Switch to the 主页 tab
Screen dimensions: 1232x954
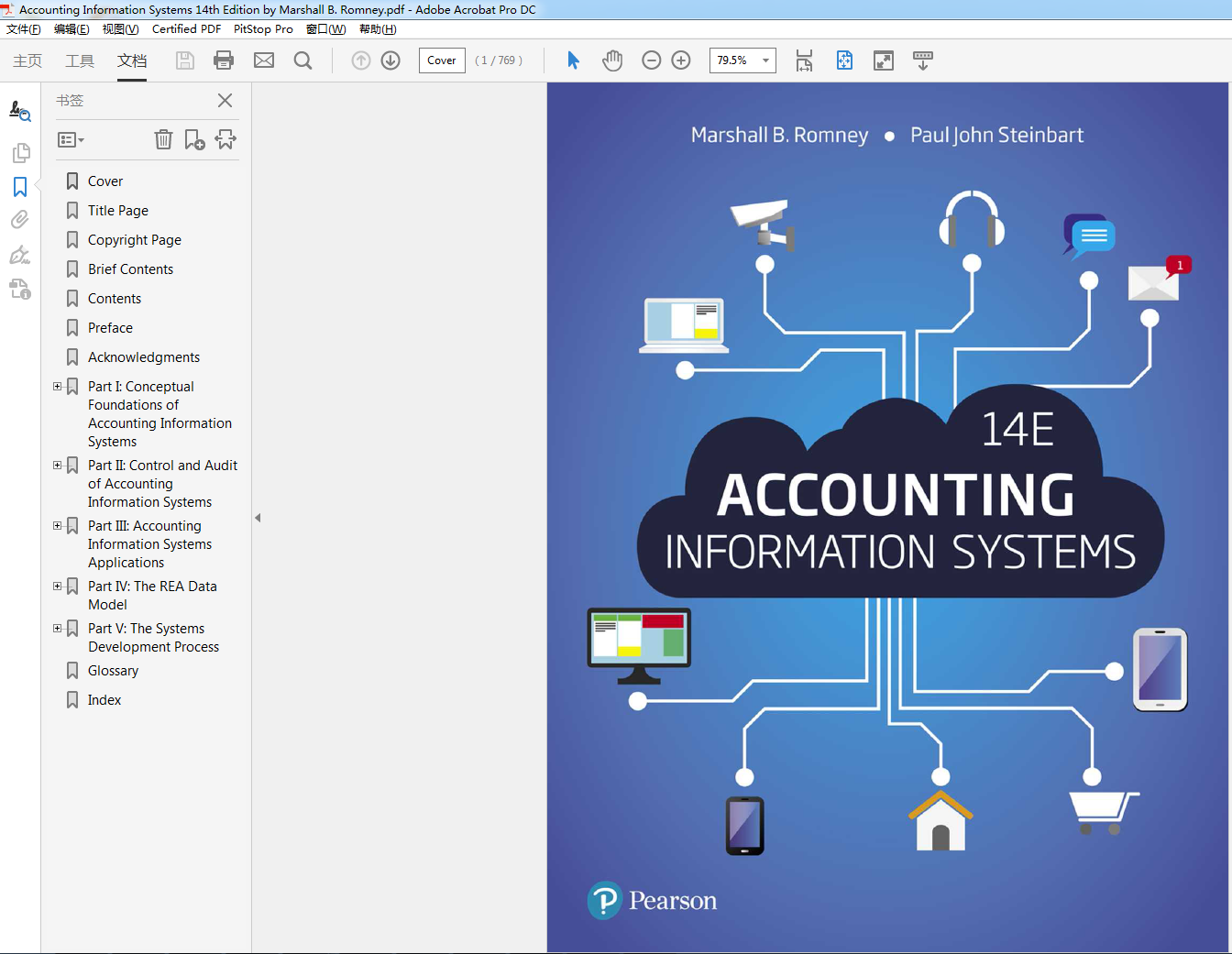27,60
